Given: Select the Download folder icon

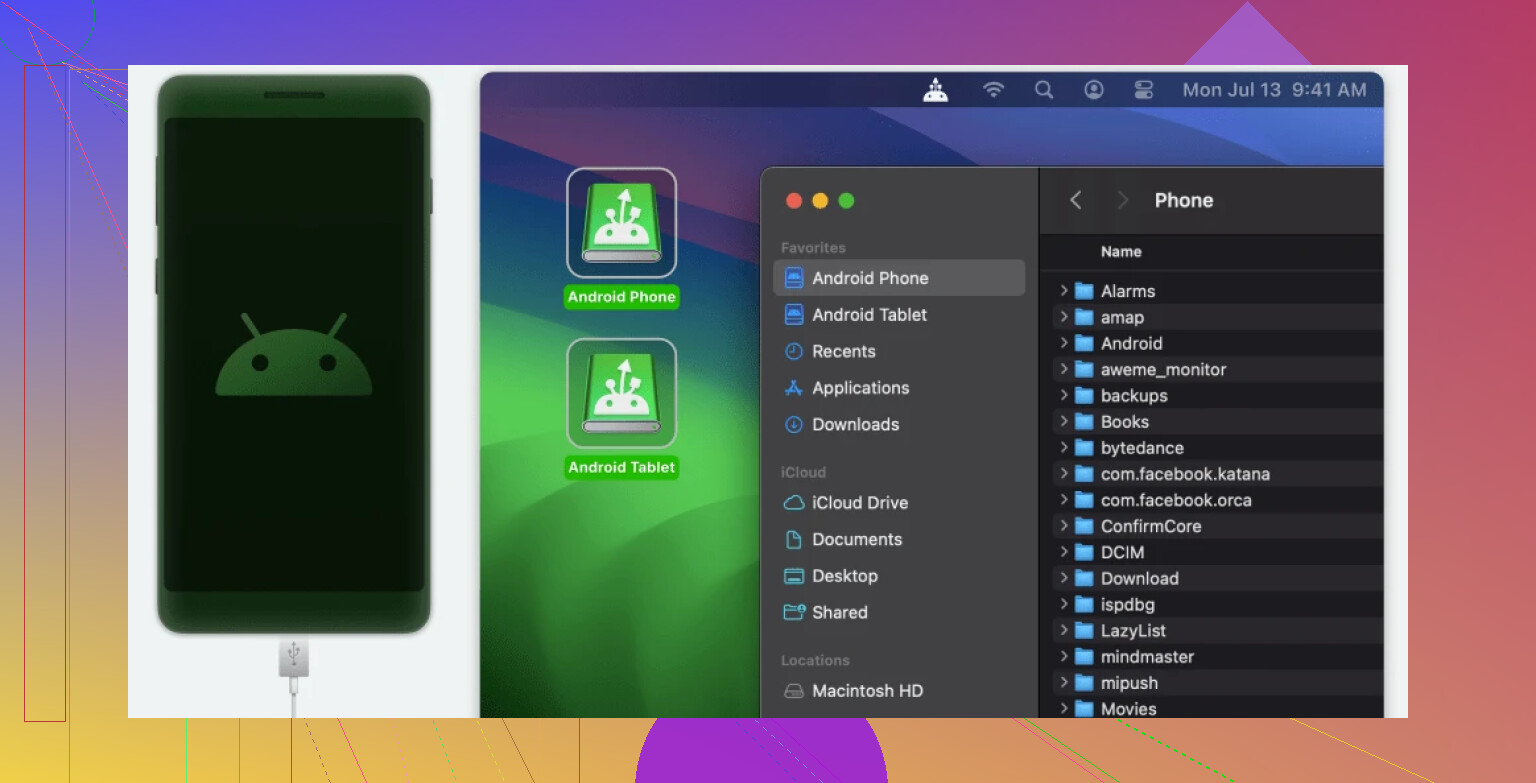Looking at the screenshot, I should pyautogui.click(x=1084, y=578).
